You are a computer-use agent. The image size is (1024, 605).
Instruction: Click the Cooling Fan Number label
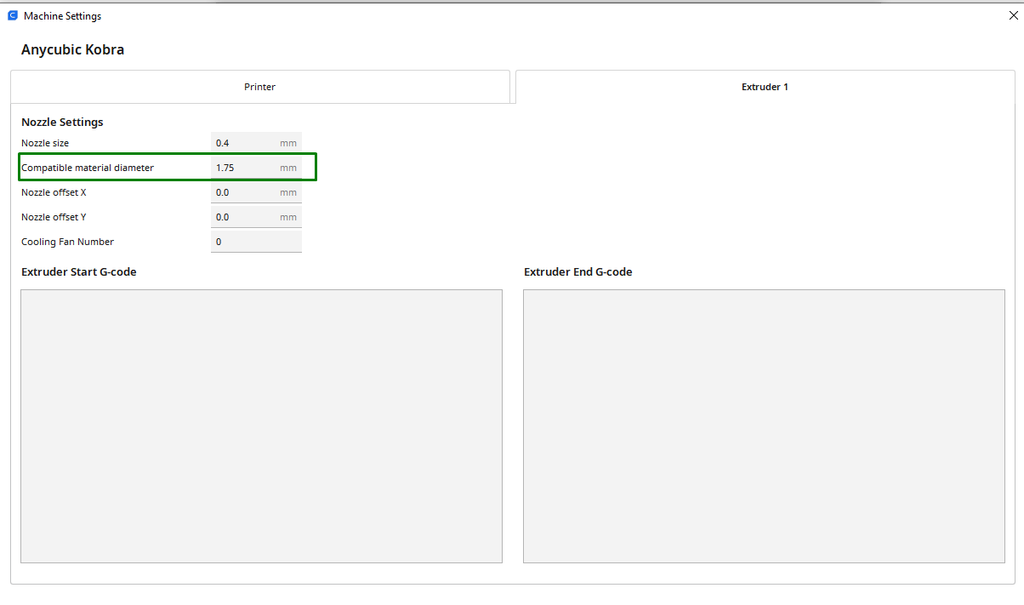67,242
